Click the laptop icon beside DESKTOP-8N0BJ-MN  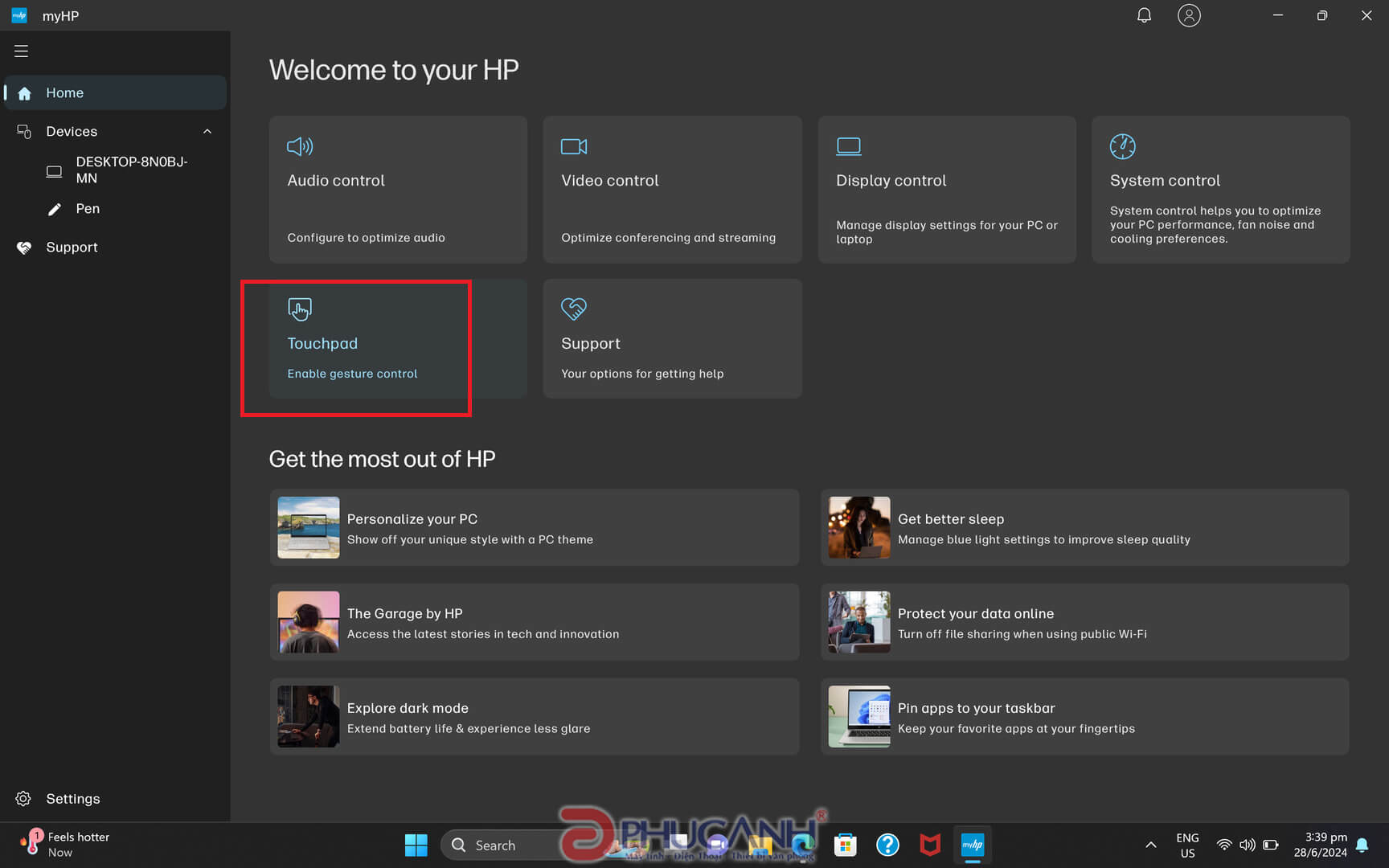(54, 170)
